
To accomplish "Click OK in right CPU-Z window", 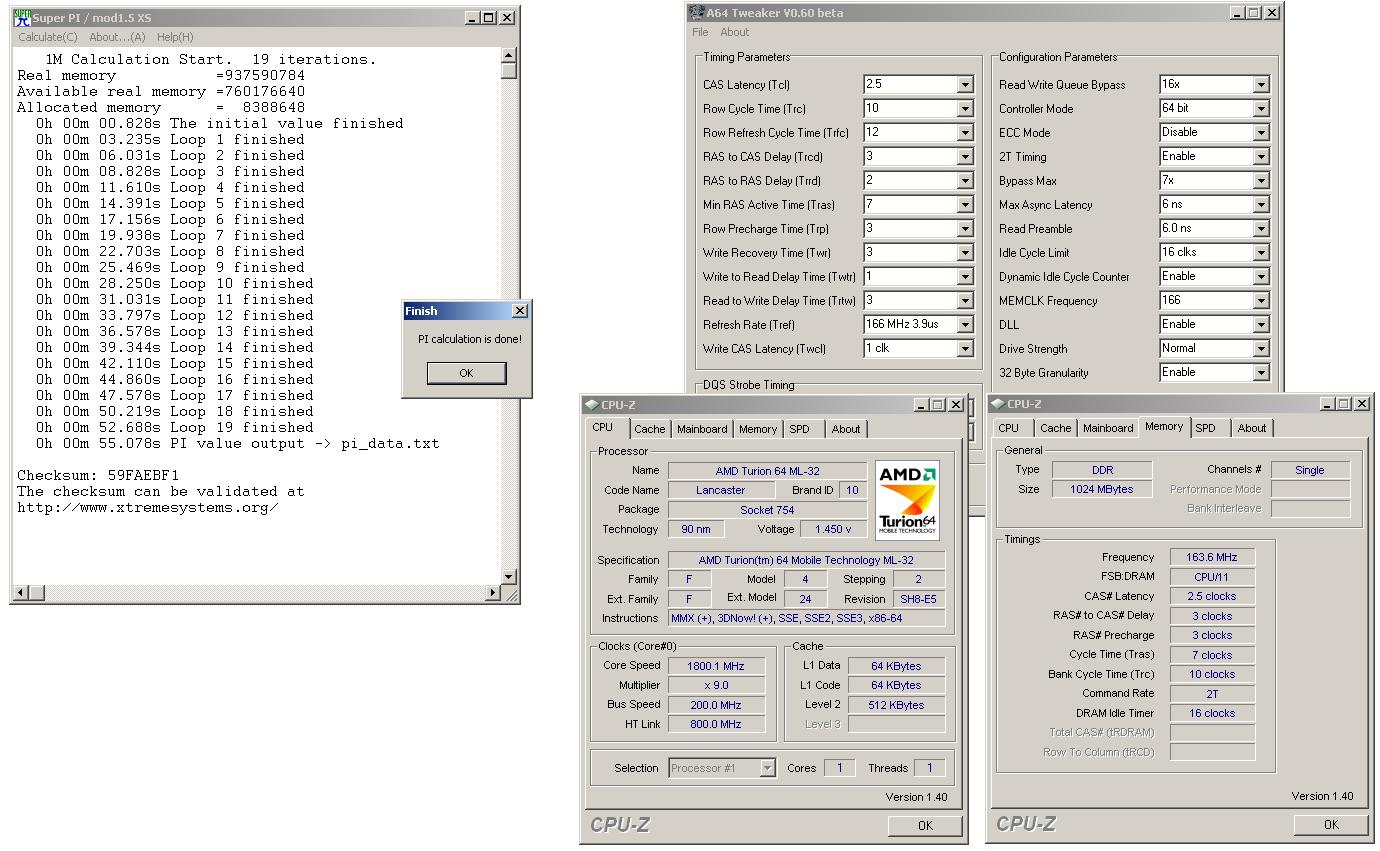I will click(x=1331, y=824).
